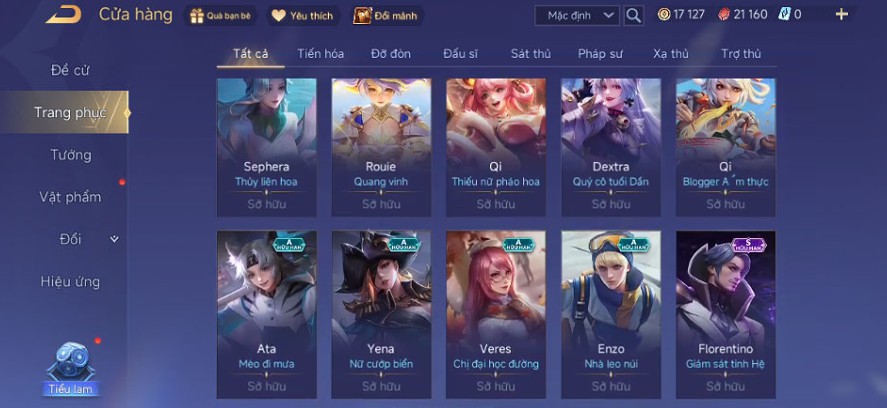Open the Tiểu lam robot assistant
This screenshot has width=887, height=408.
point(71,368)
